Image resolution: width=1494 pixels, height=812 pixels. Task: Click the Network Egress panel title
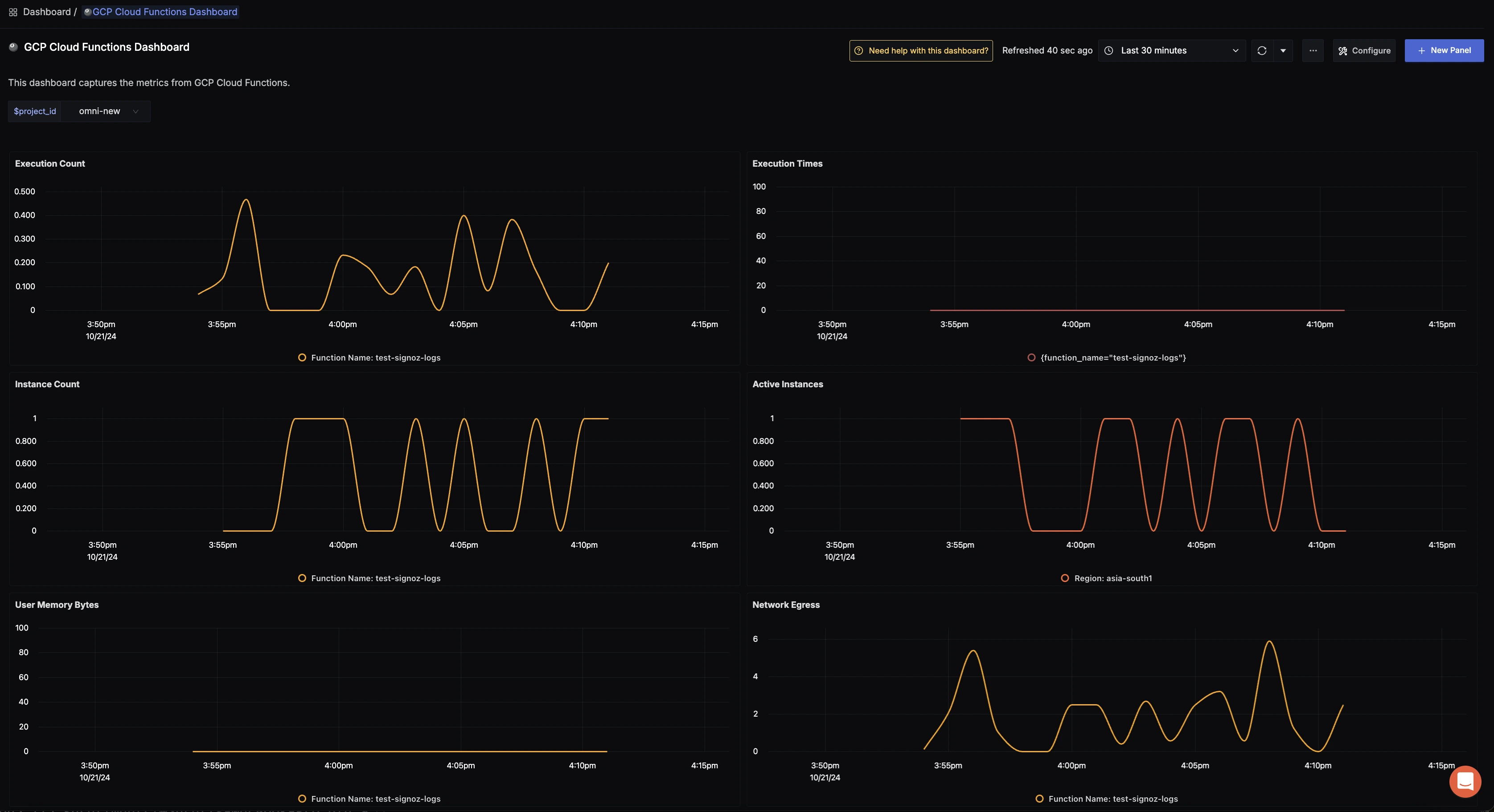pyautogui.click(x=786, y=605)
